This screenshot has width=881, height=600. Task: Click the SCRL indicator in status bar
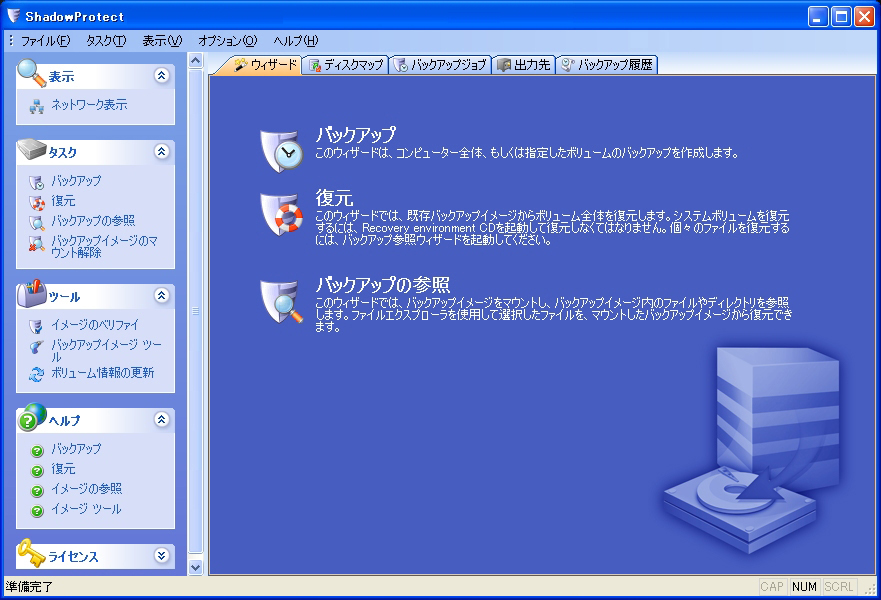click(x=839, y=587)
